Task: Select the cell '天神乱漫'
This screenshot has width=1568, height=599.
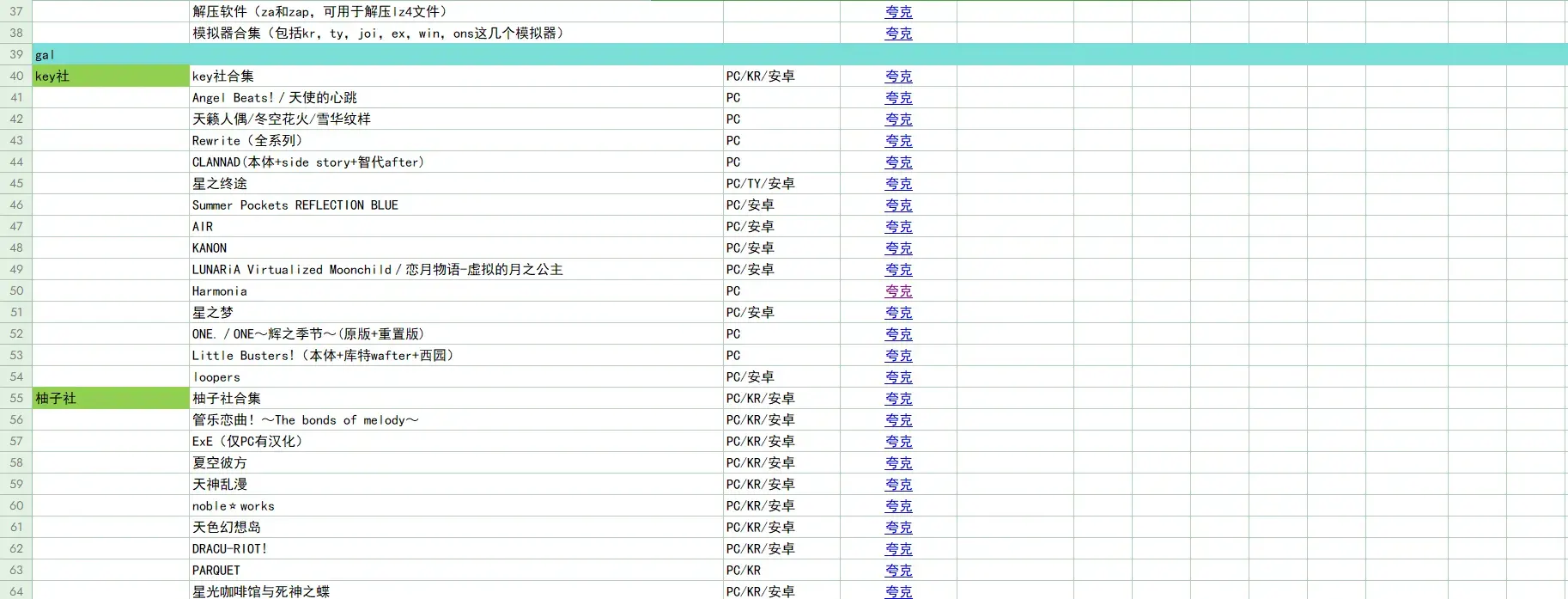Action: coord(456,484)
